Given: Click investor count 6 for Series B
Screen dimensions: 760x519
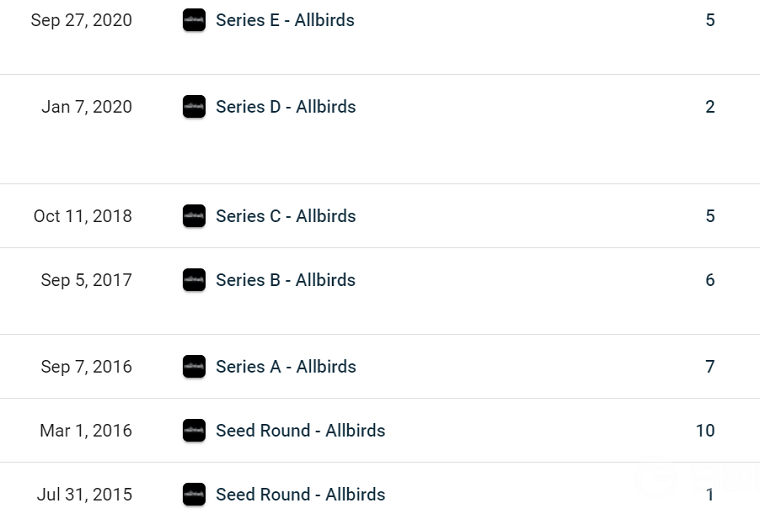Looking at the screenshot, I should 710,280.
